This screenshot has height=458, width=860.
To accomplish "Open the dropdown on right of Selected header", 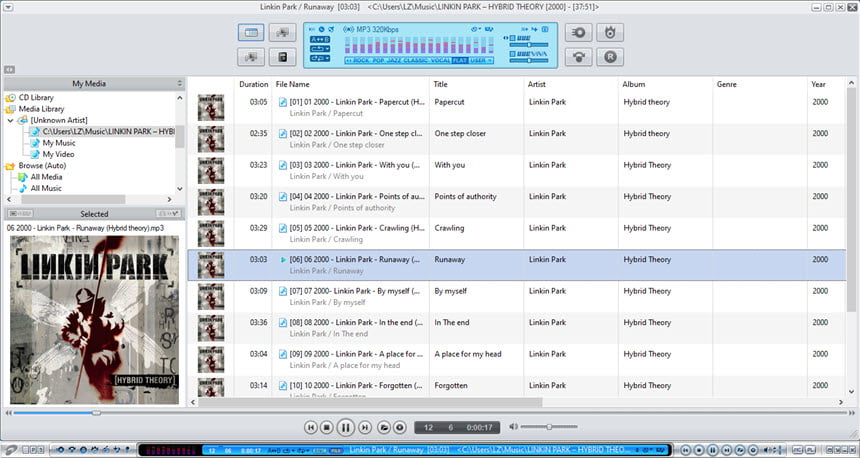I will [x=168, y=213].
